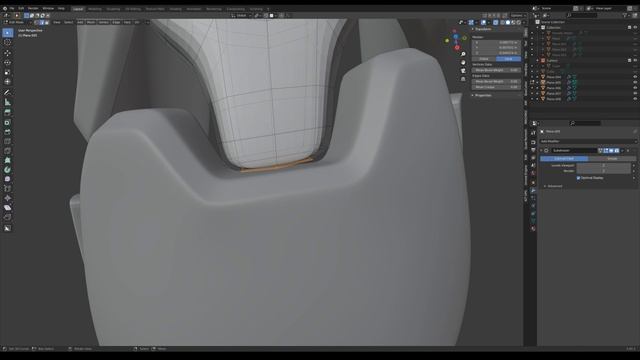Switch viewport to rendered shading mode
The image size is (640, 360).
519,22
